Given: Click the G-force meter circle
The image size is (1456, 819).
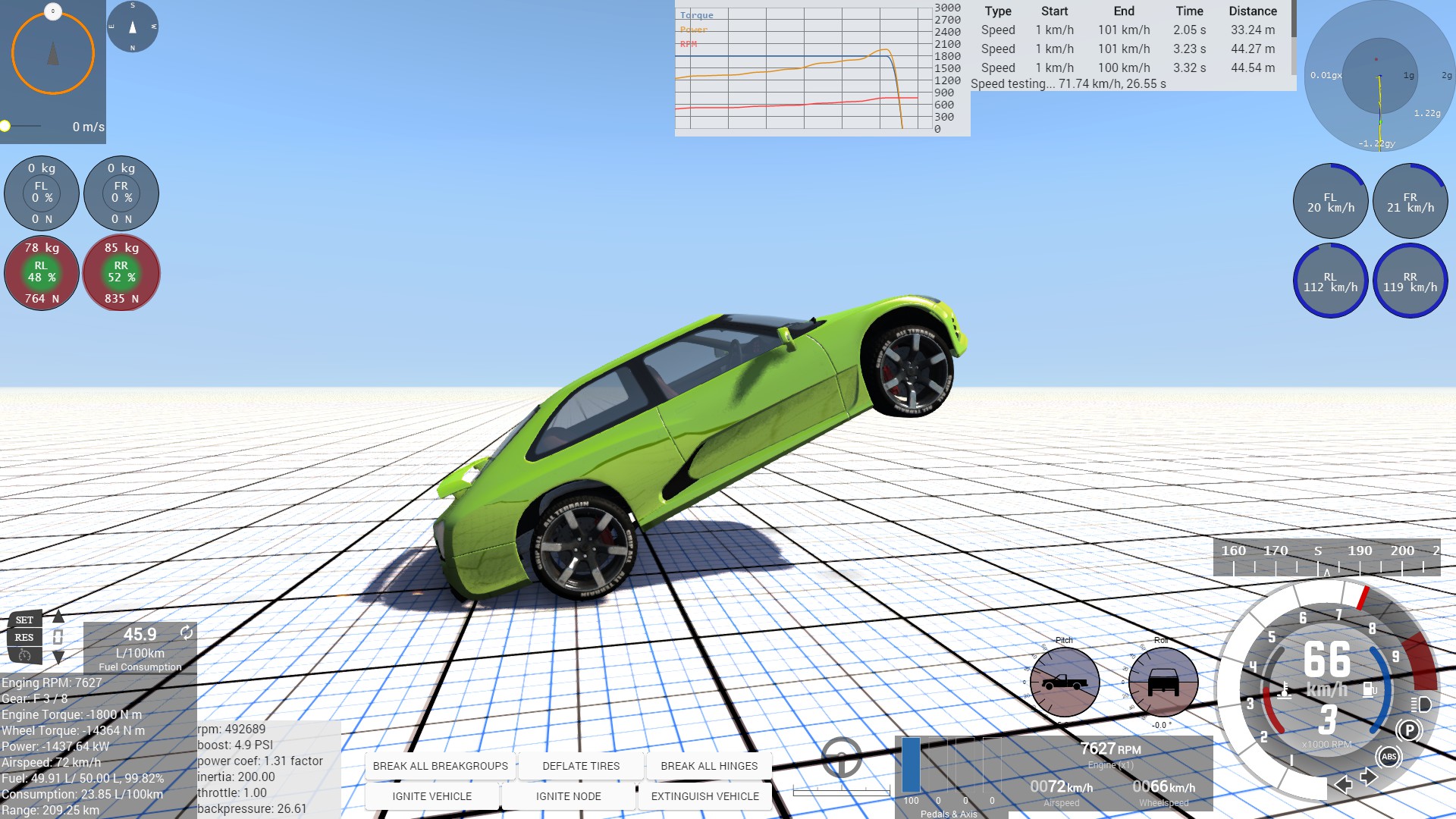Looking at the screenshot, I should pyautogui.click(x=1379, y=76).
